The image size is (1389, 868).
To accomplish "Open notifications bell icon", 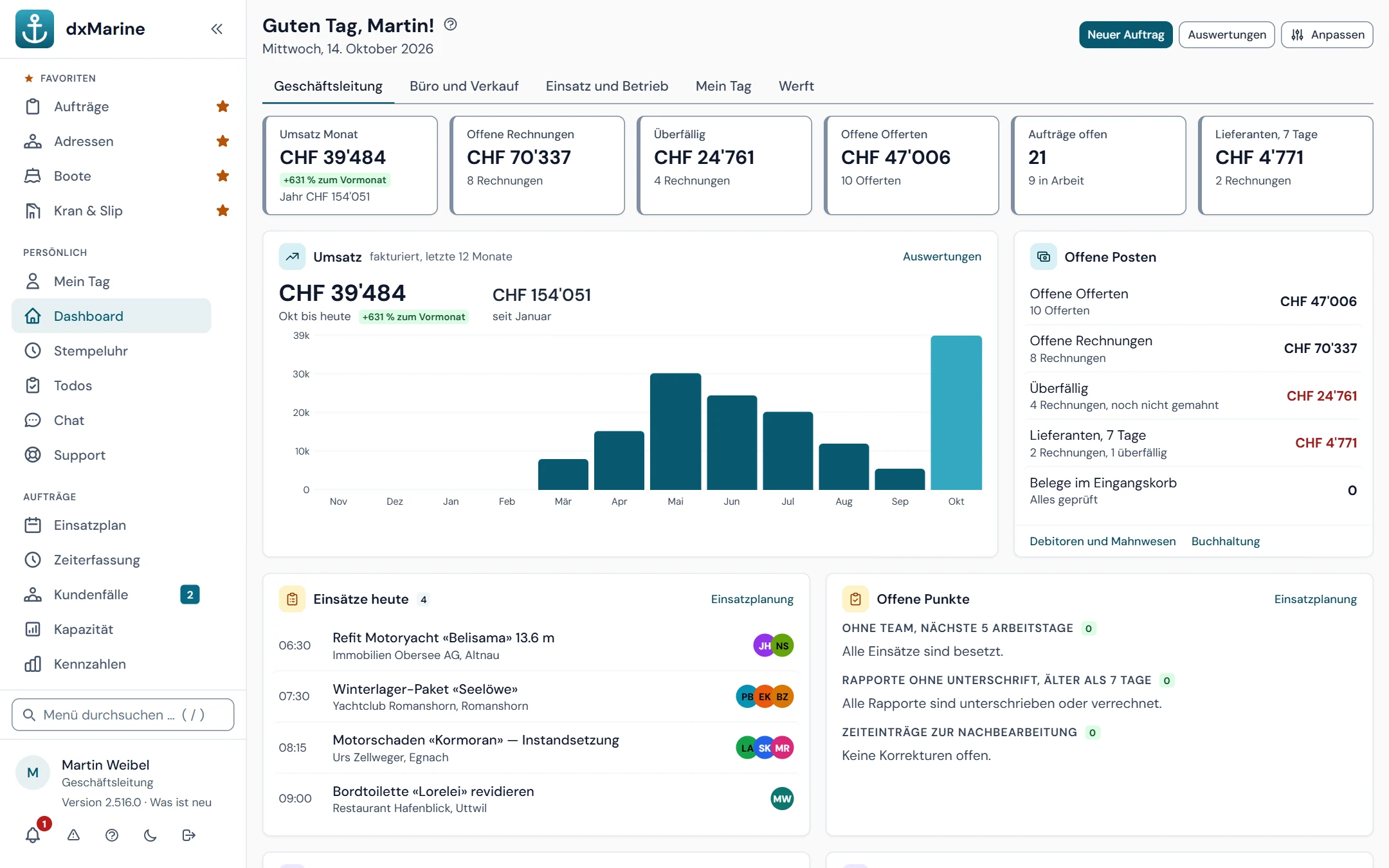I will tap(33, 835).
